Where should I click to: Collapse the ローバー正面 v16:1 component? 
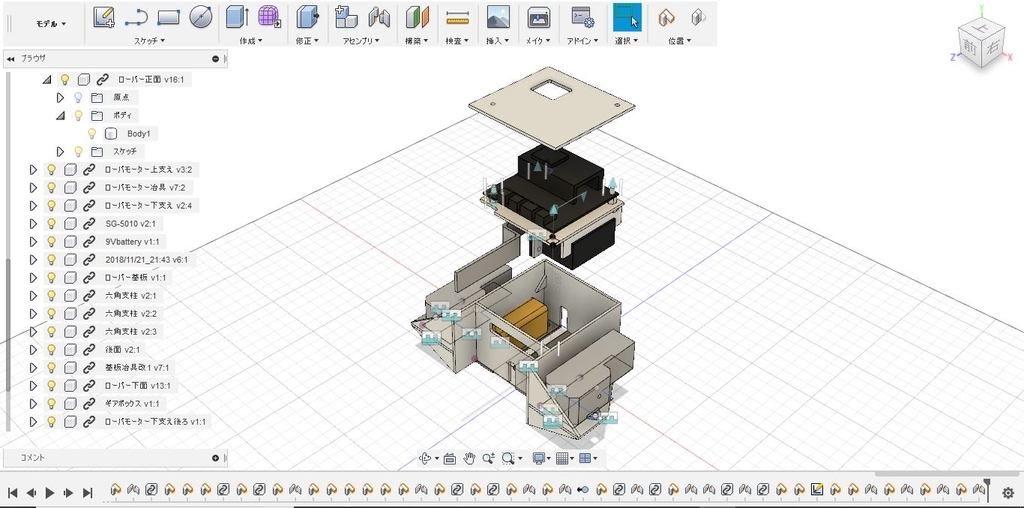[x=46, y=80]
